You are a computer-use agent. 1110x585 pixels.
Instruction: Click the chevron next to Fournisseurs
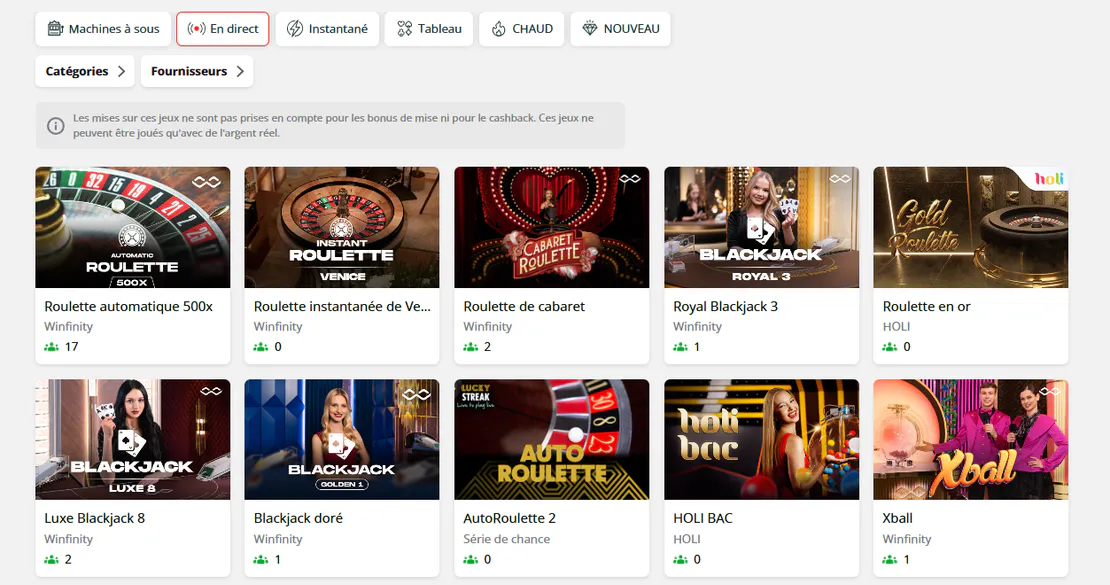point(240,72)
